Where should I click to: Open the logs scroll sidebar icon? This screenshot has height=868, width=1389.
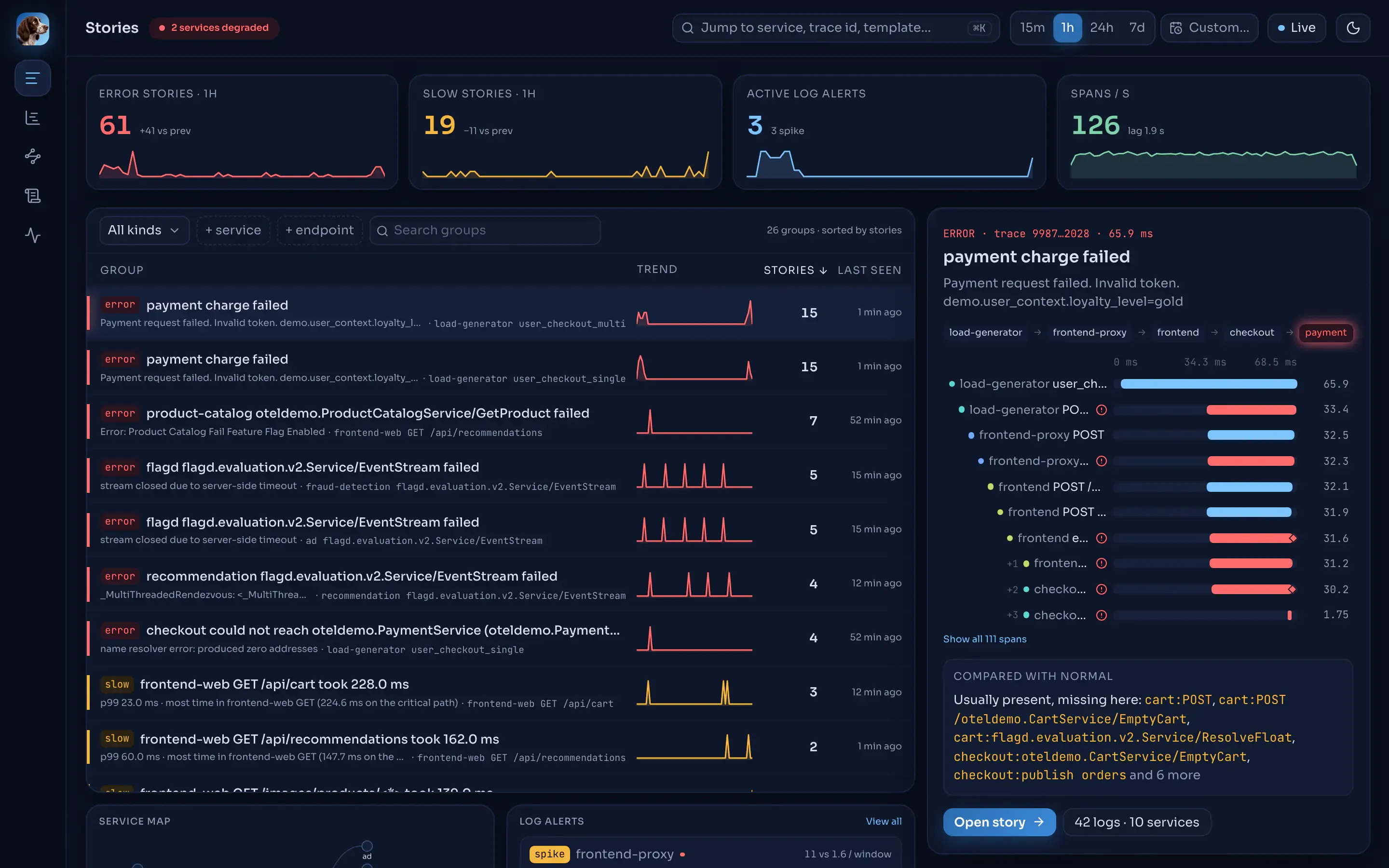33,196
